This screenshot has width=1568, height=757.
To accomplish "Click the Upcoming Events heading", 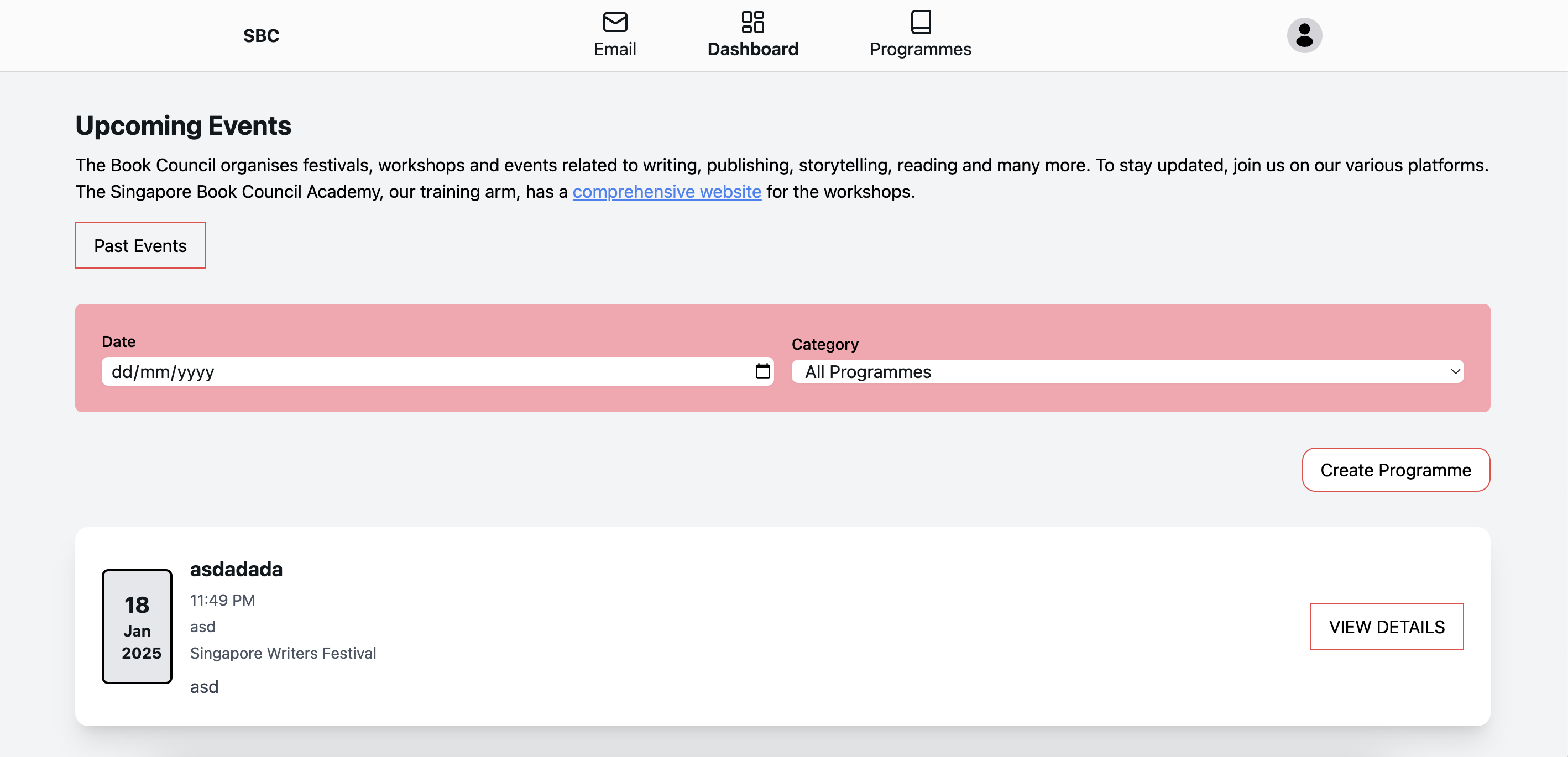I will tap(183, 126).
